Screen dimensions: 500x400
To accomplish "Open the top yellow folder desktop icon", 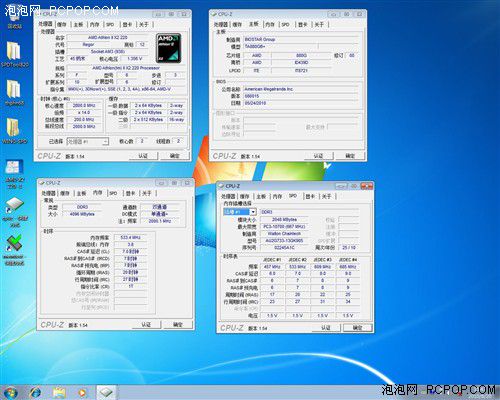I will coord(14,51).
